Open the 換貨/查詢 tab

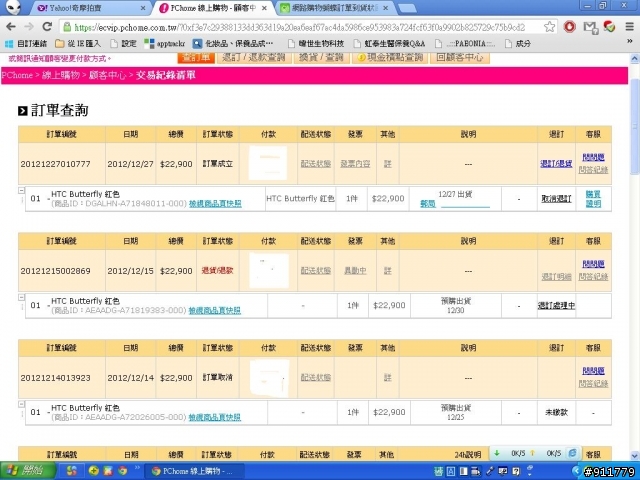(321, 57)
